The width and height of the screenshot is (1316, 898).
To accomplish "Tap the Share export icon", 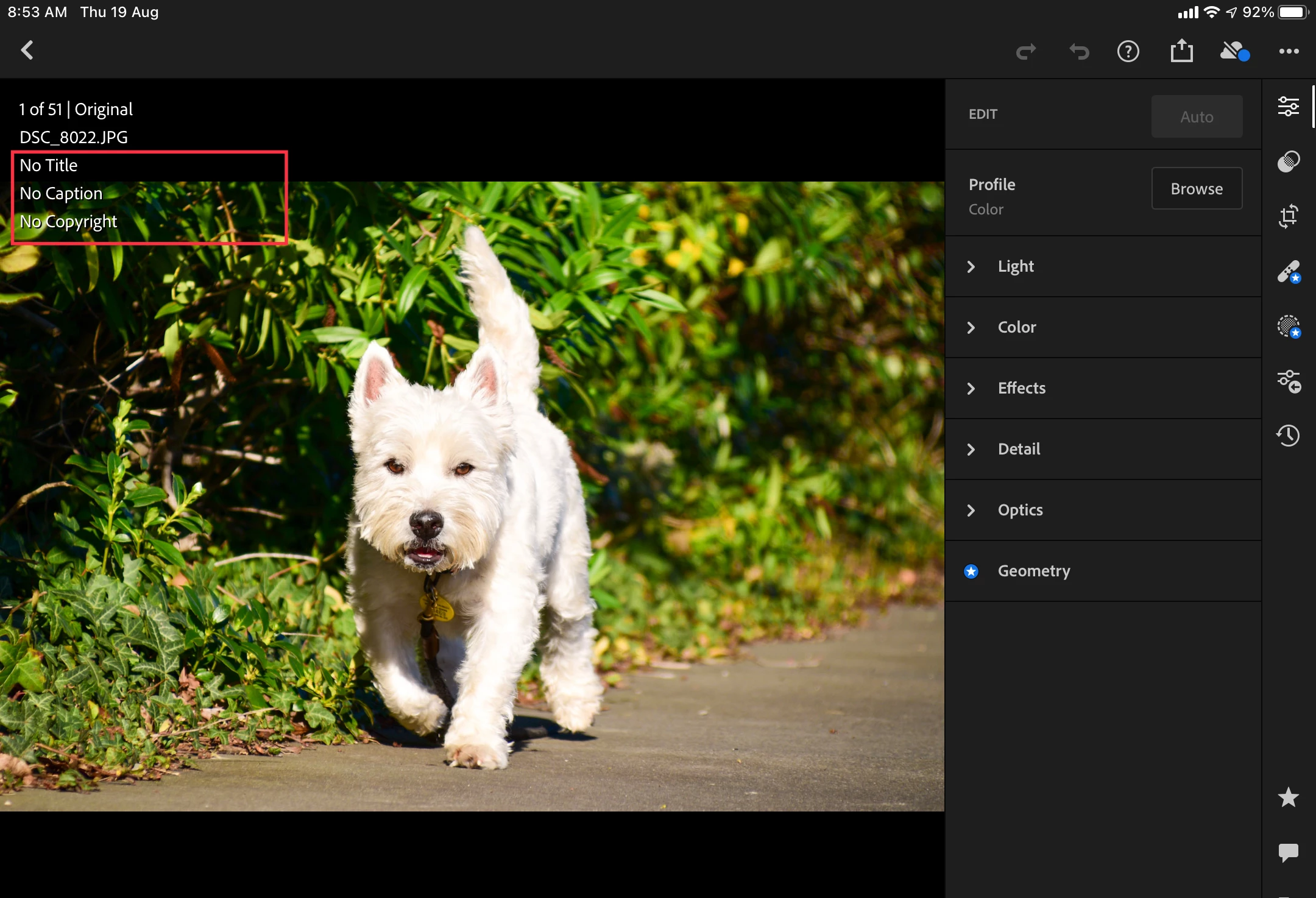I will pos(1181,51).
